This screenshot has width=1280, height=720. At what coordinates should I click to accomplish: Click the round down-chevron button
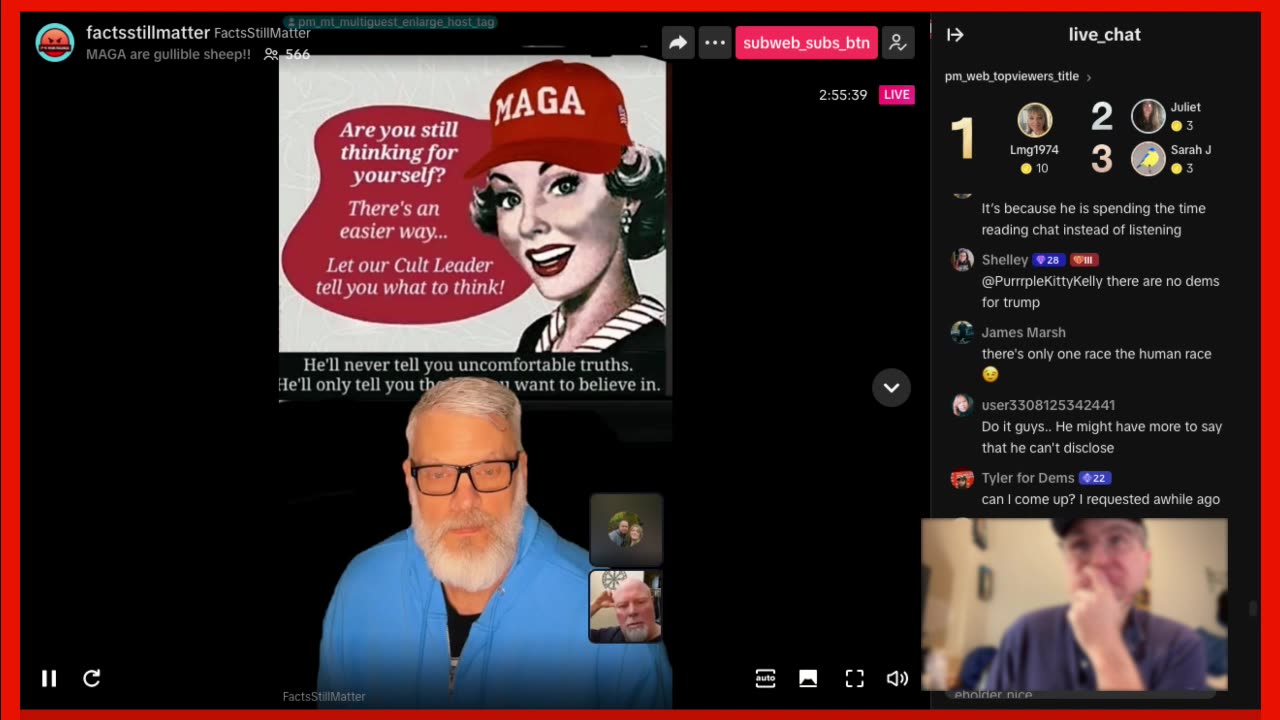point(891,388)
